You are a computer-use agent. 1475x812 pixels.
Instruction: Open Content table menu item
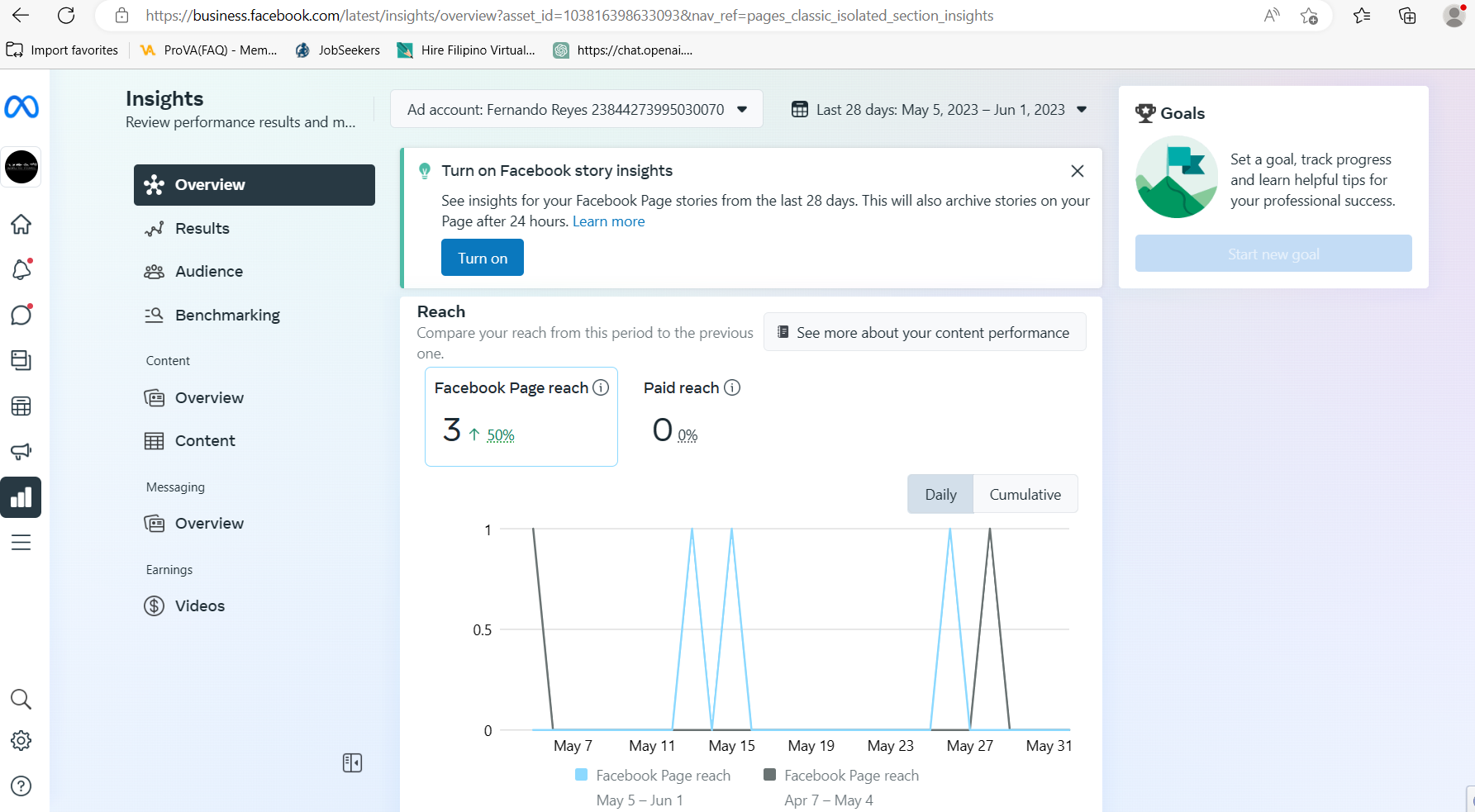[255, 441]
